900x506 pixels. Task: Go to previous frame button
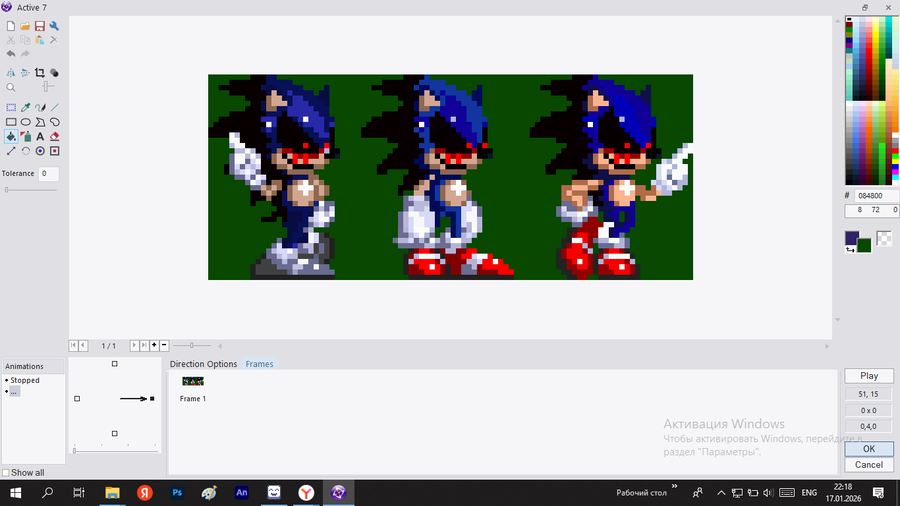(83, 345)
